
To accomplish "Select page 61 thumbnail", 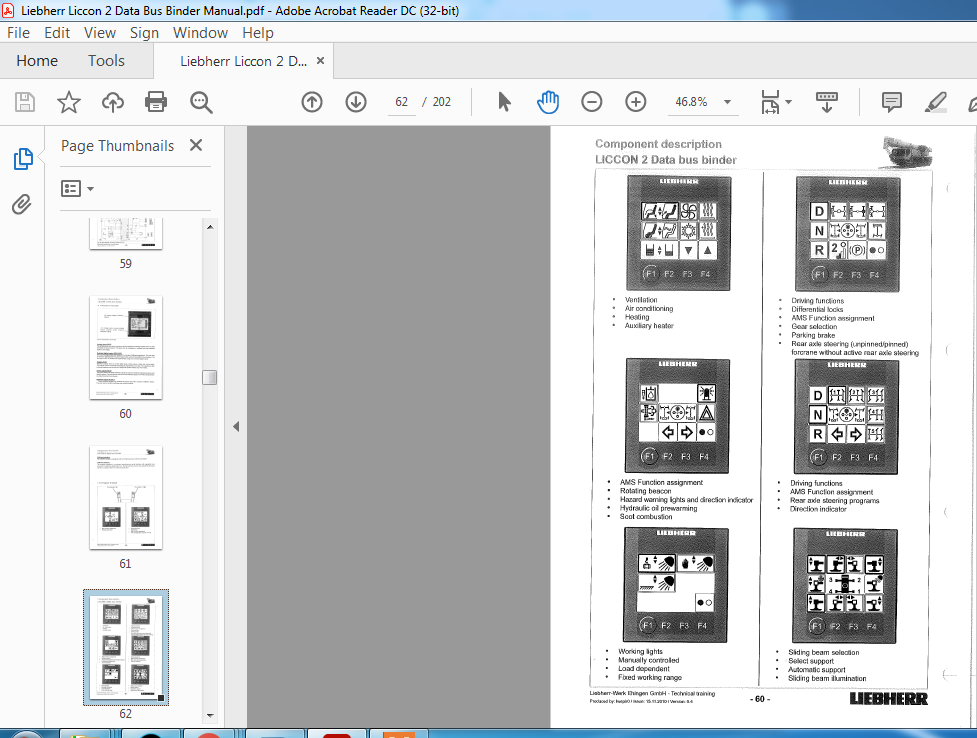I will pos(126,497).
